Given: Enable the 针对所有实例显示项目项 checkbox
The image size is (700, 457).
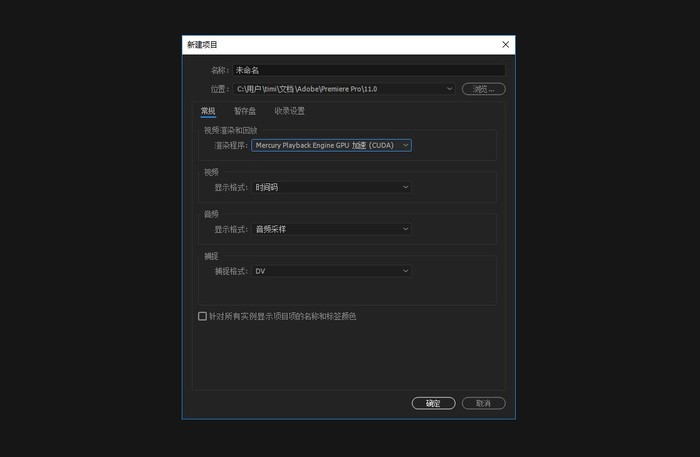Looking at the screenshot, I should click(x=203, y=316).
